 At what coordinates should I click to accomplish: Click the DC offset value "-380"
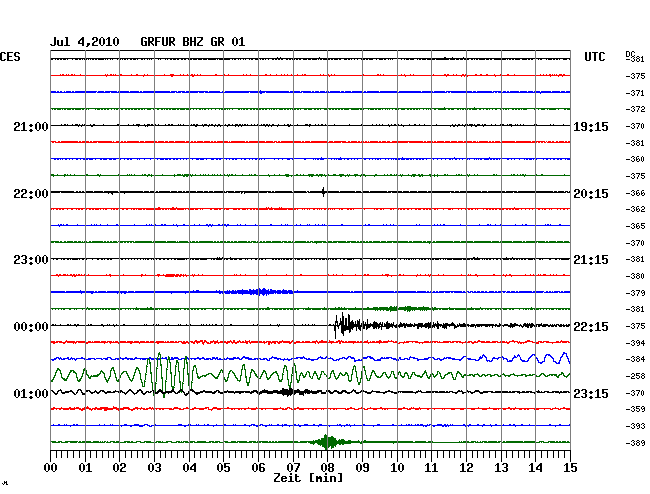(x=635, y=276)
